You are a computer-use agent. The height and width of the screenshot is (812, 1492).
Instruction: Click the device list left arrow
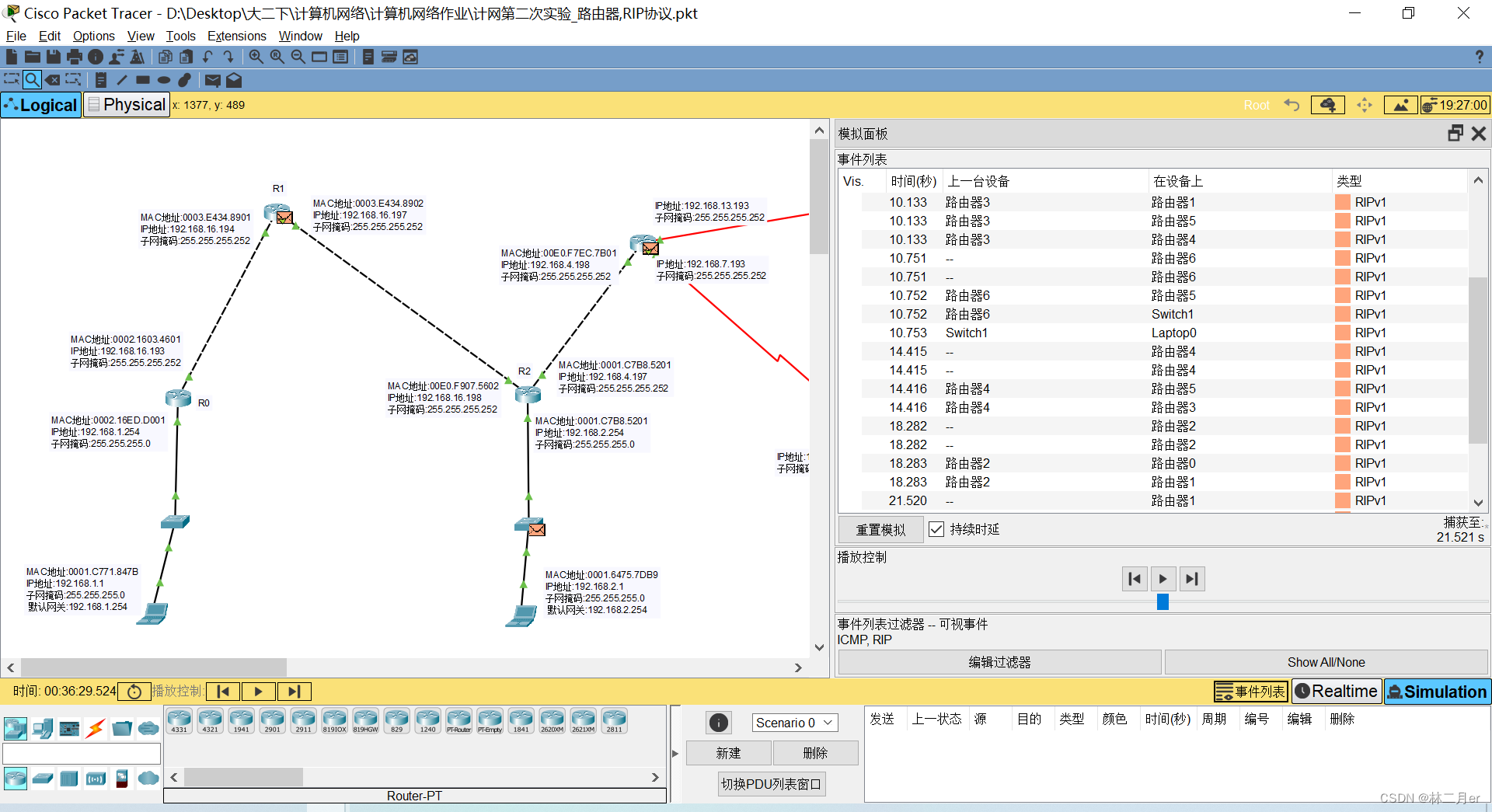(174, 777)
